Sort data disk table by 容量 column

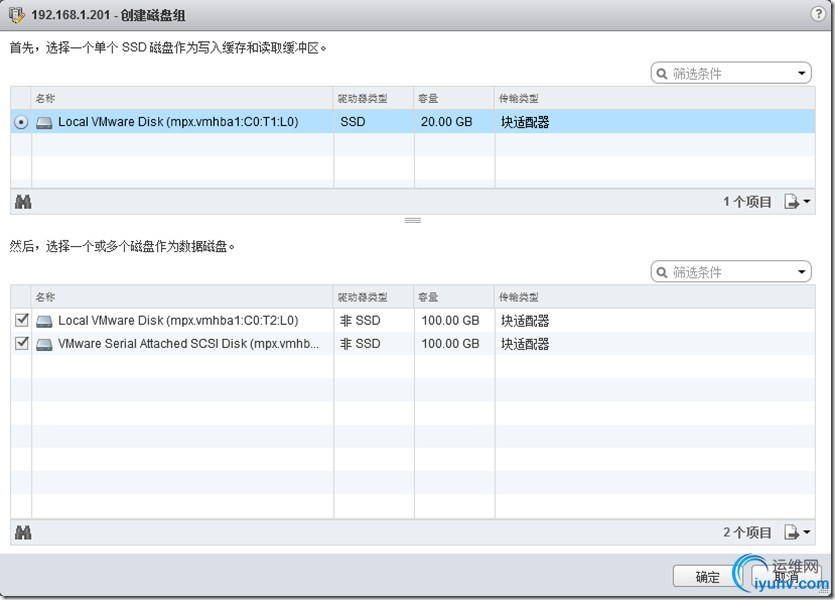pos(454,297)
